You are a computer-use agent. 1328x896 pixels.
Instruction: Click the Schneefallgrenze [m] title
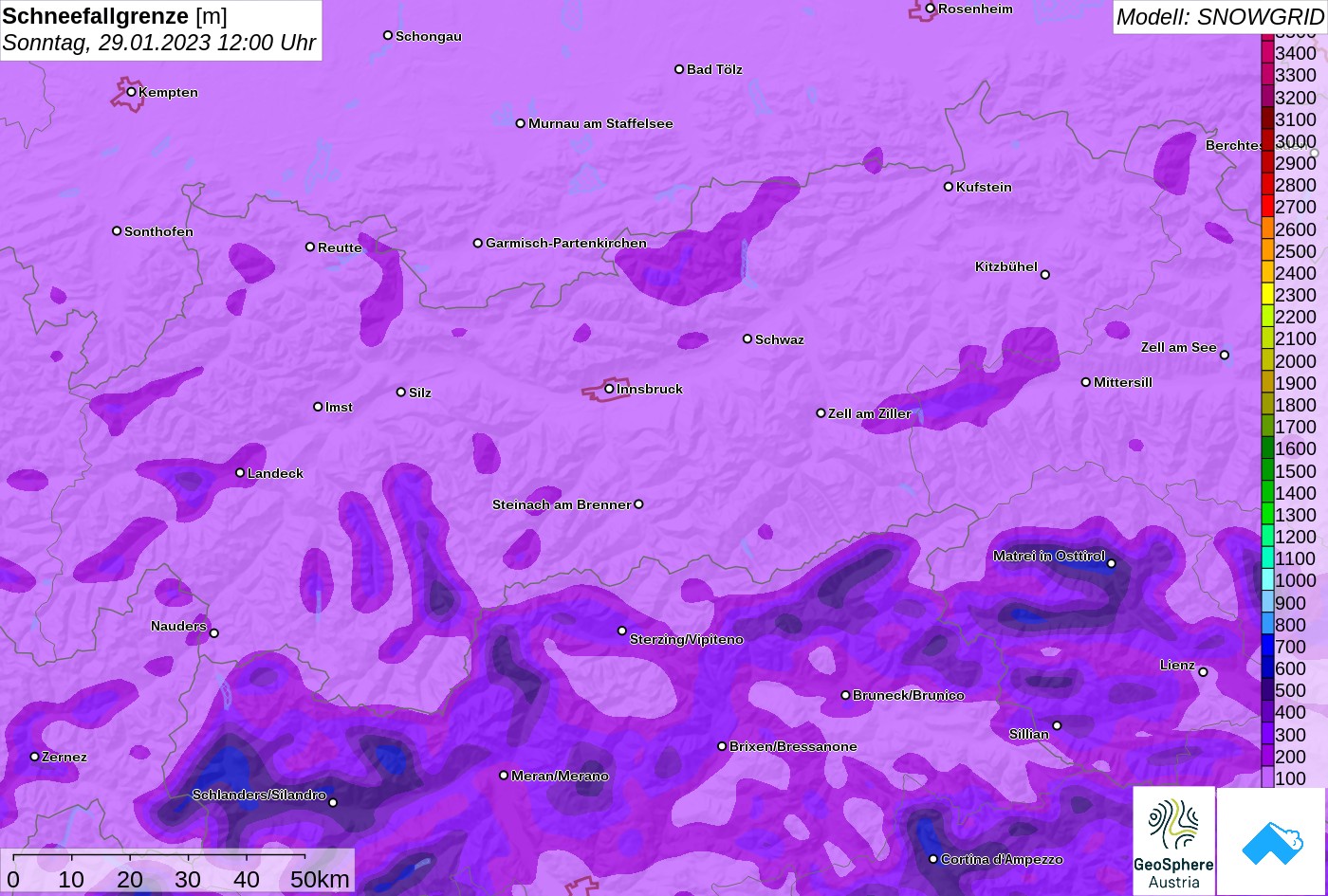pyautogui.click(x=115, y=16)
